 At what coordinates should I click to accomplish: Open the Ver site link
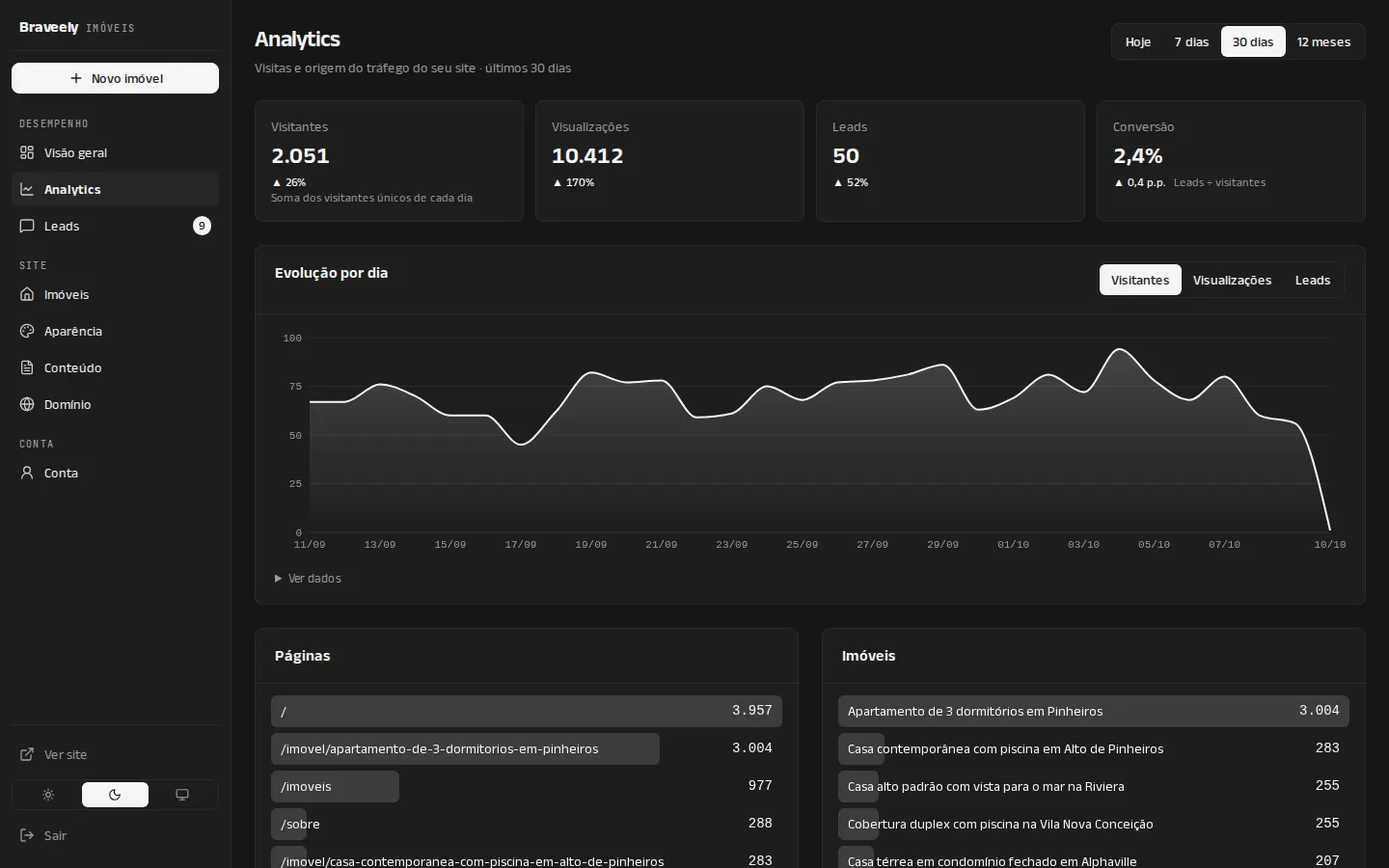click(115, 754)
